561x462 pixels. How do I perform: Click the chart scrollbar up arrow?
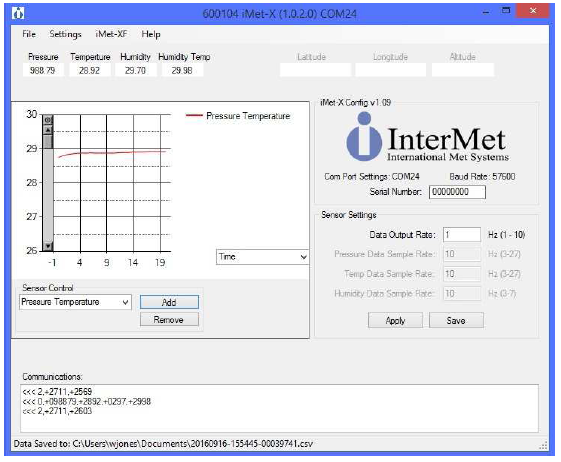click(48, 130)
